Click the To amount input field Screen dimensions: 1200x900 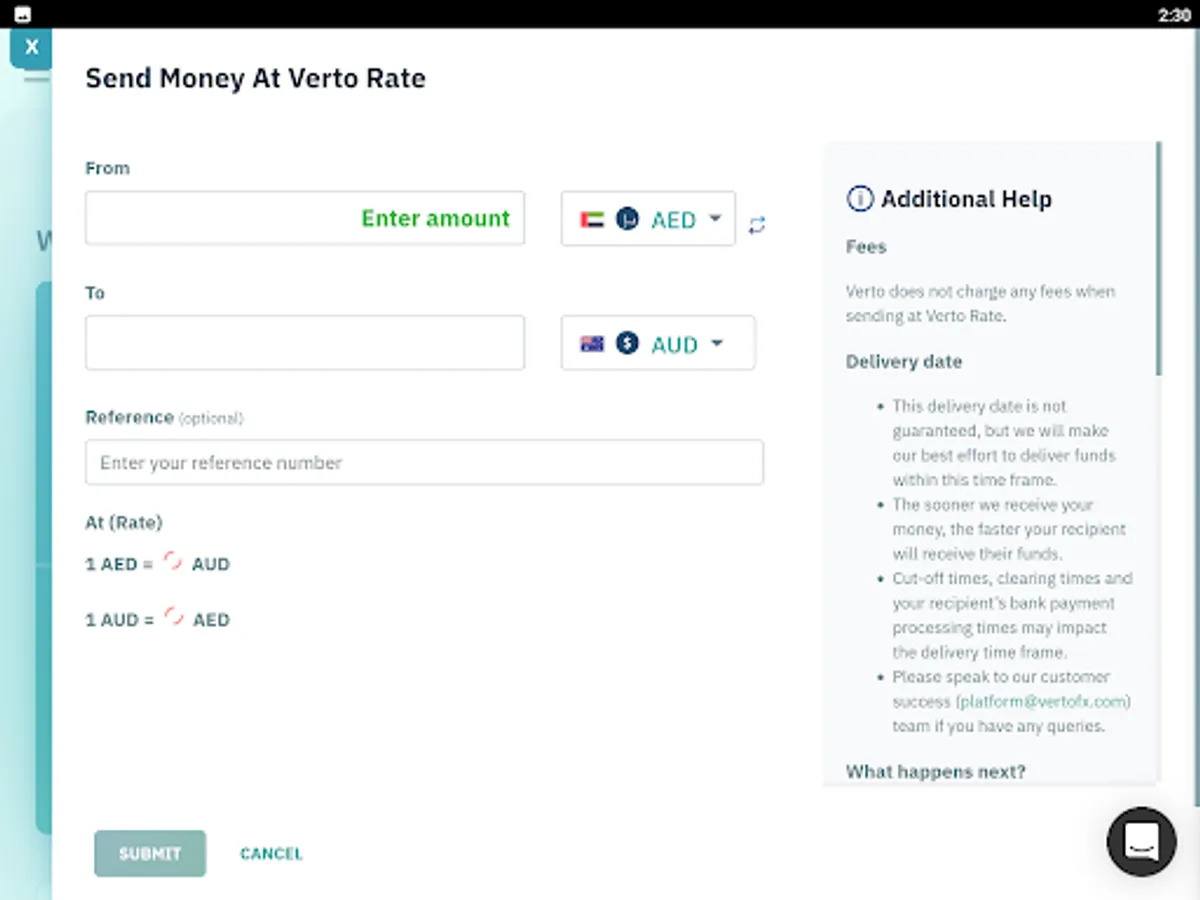pos(305,343)
